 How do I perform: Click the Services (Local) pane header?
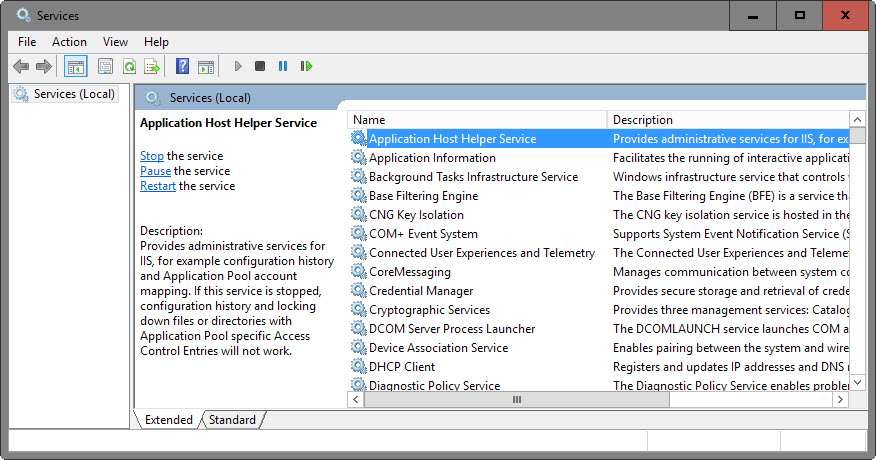pos(210,98)
